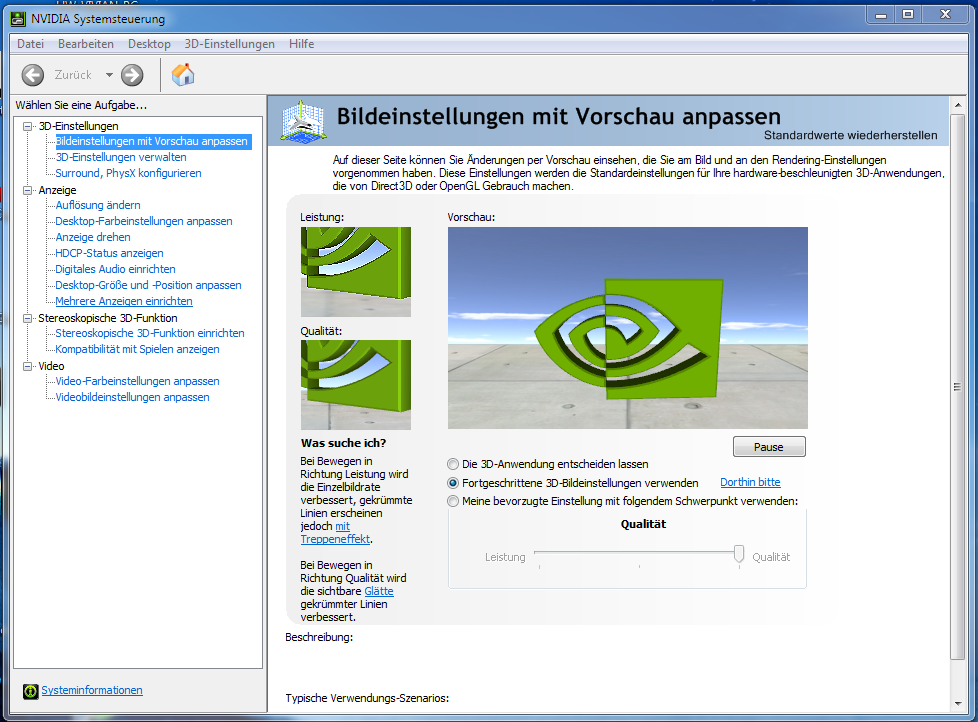978x722 pixels.
Task: Click the Pause button
Action: [x=769, y=446]
